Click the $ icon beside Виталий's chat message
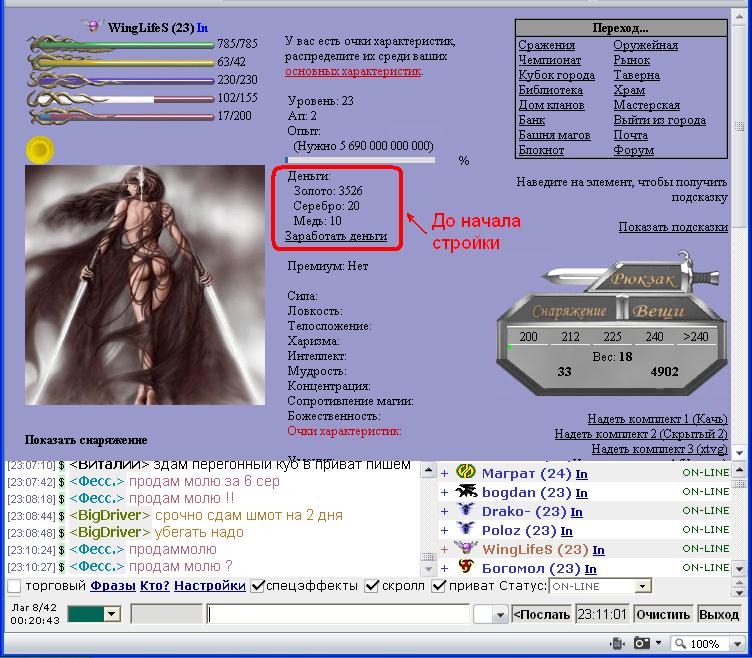752x658 pixels. (x=61, y=465)
